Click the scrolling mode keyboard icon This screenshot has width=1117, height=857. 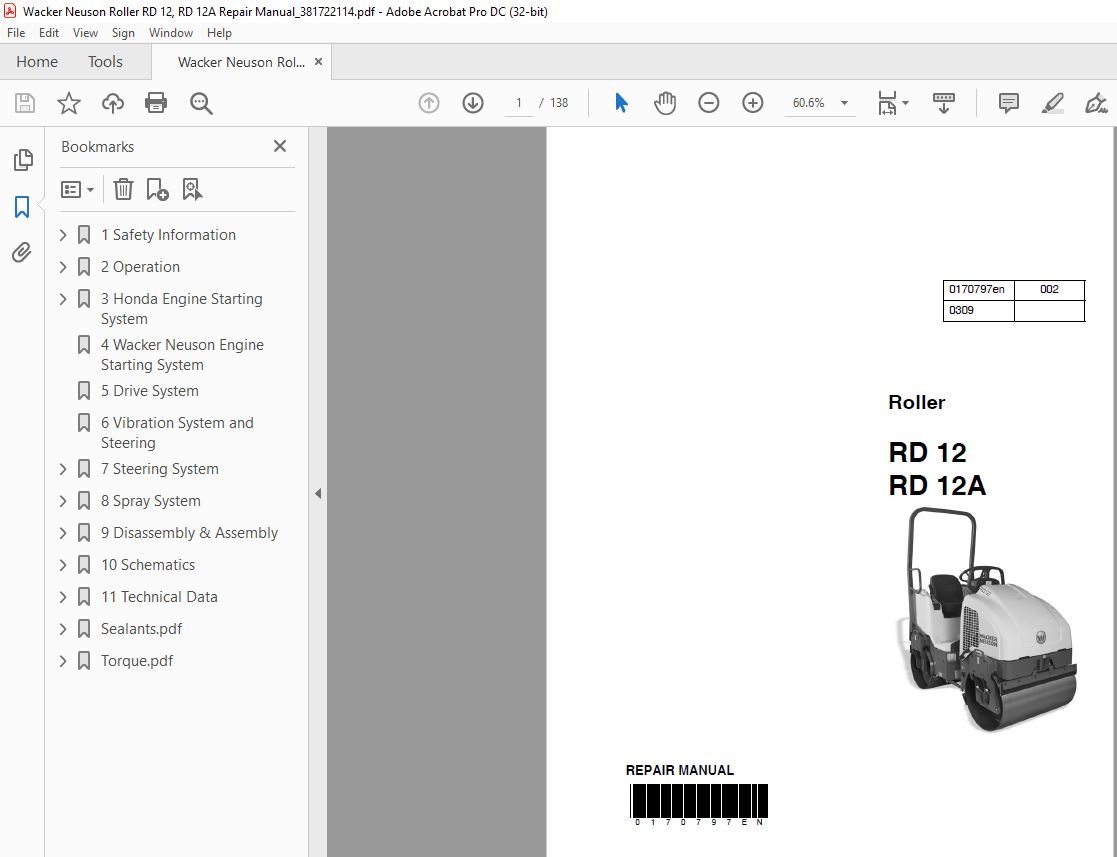tap(944, 103)
